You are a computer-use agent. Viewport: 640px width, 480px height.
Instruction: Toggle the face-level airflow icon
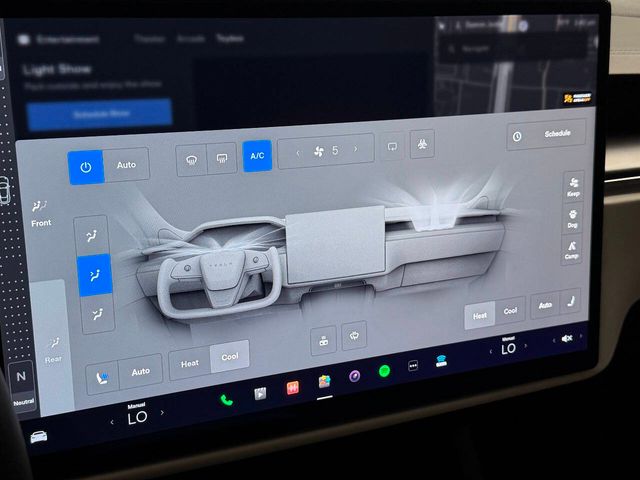click(x=94, y=275)
